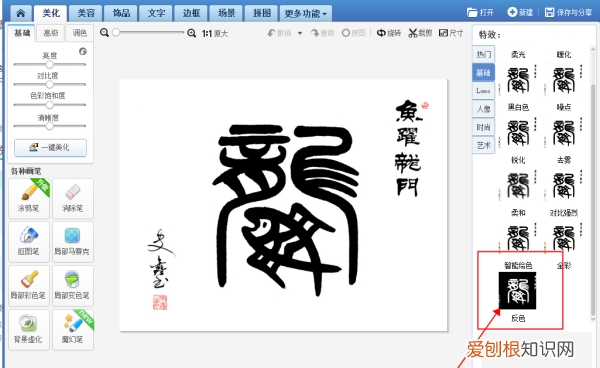Click the zoom level slider handle

[x=116, y=33]
